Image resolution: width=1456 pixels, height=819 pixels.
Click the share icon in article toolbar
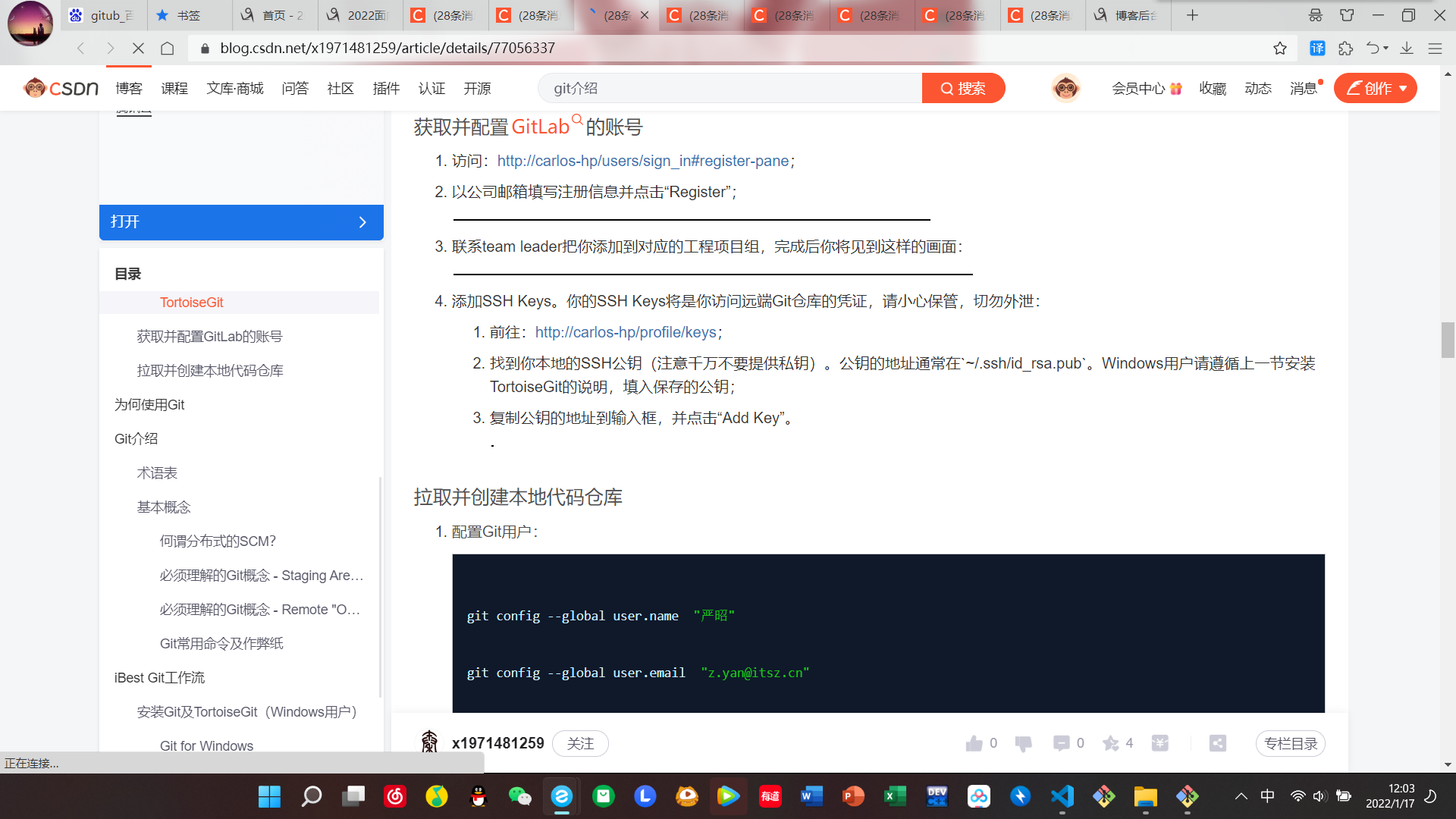tap(1218, 743)
